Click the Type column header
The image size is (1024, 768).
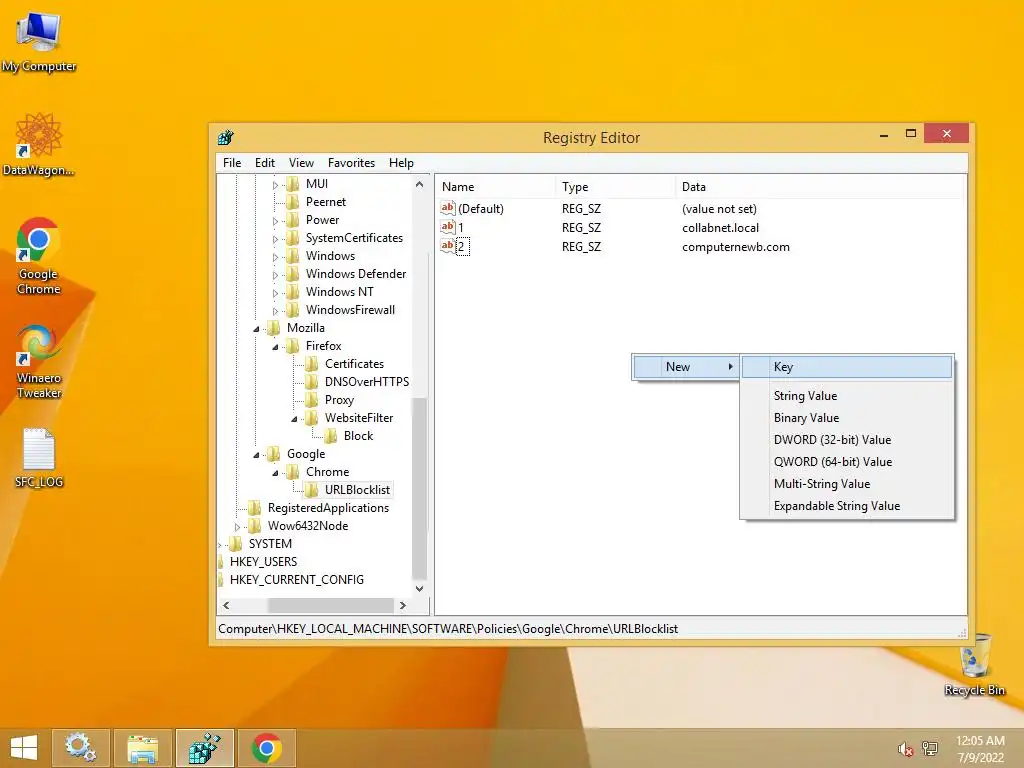click(x=615, y=187)
